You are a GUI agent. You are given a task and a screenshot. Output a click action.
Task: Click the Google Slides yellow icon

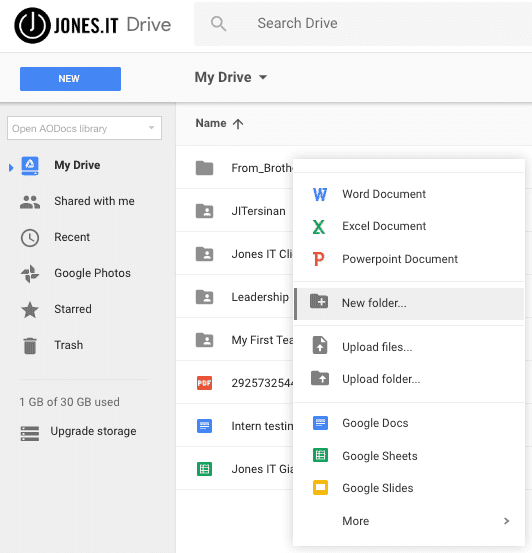pos(320,488)
